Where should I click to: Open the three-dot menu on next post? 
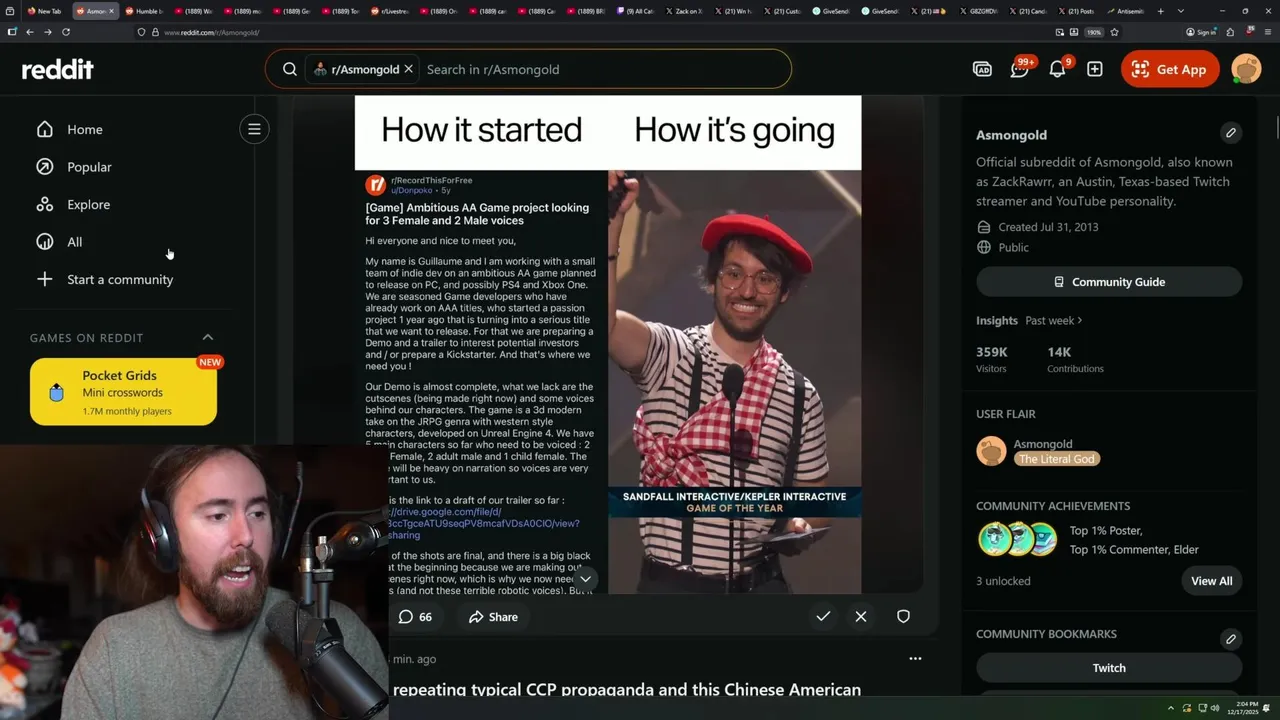click(915, 659)
